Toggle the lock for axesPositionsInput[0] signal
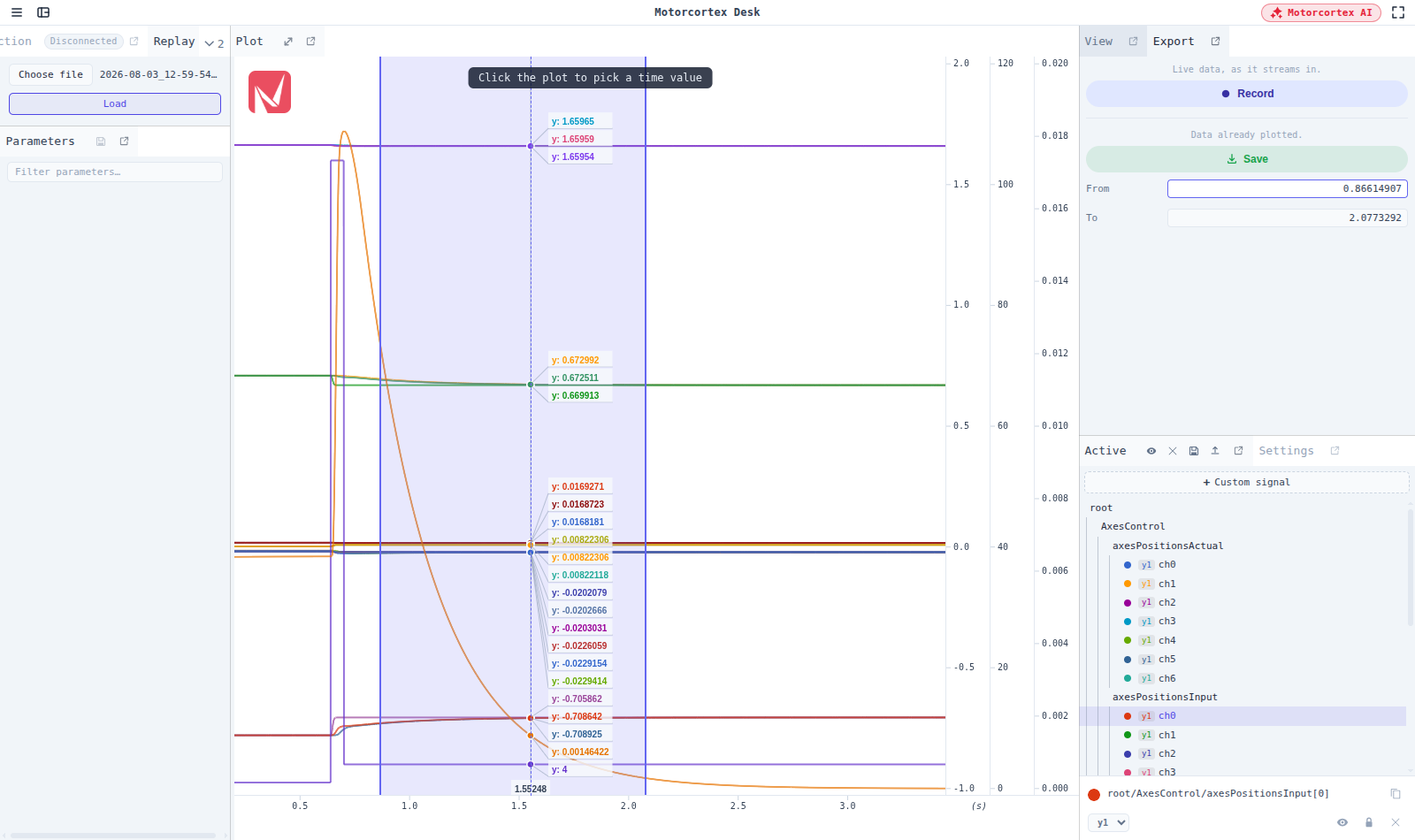Screen dimensions: 1415x840 click(x=1369, y=822)
